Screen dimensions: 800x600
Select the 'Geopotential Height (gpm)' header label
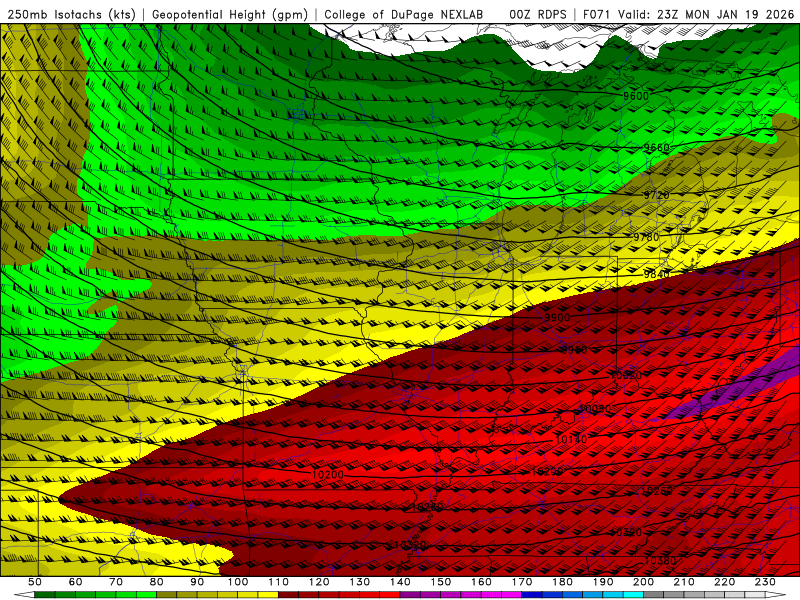pyautogui.click(x=230, y=15)
